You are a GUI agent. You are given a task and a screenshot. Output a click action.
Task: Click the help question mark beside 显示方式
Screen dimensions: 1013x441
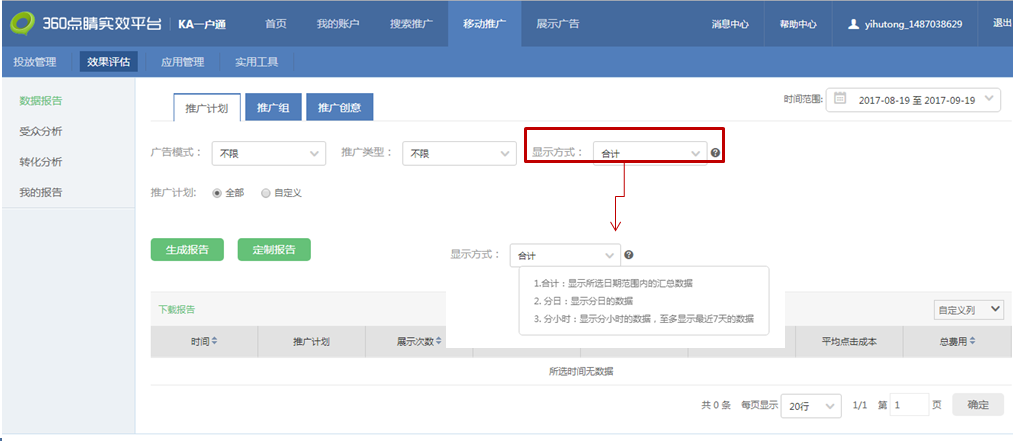[x=715, y=153]
